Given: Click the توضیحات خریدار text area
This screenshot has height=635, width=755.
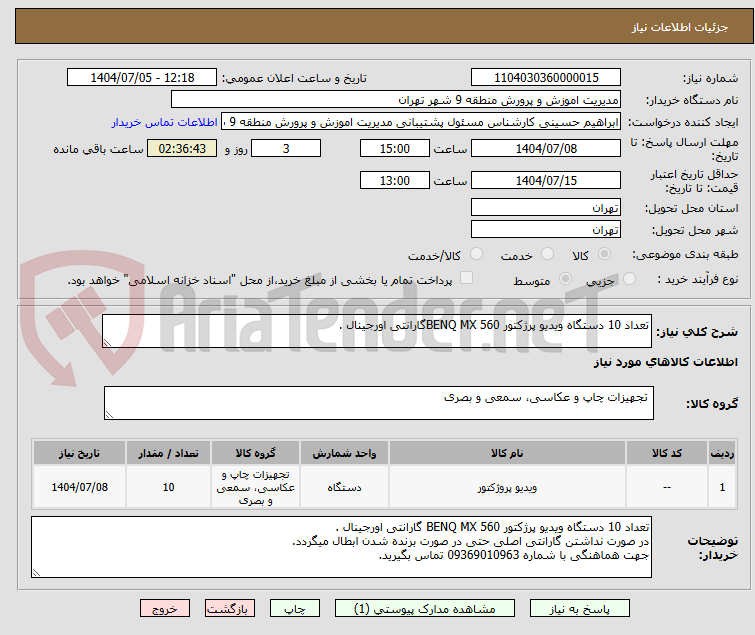Looking at the screenshot, I should (341, 547).
